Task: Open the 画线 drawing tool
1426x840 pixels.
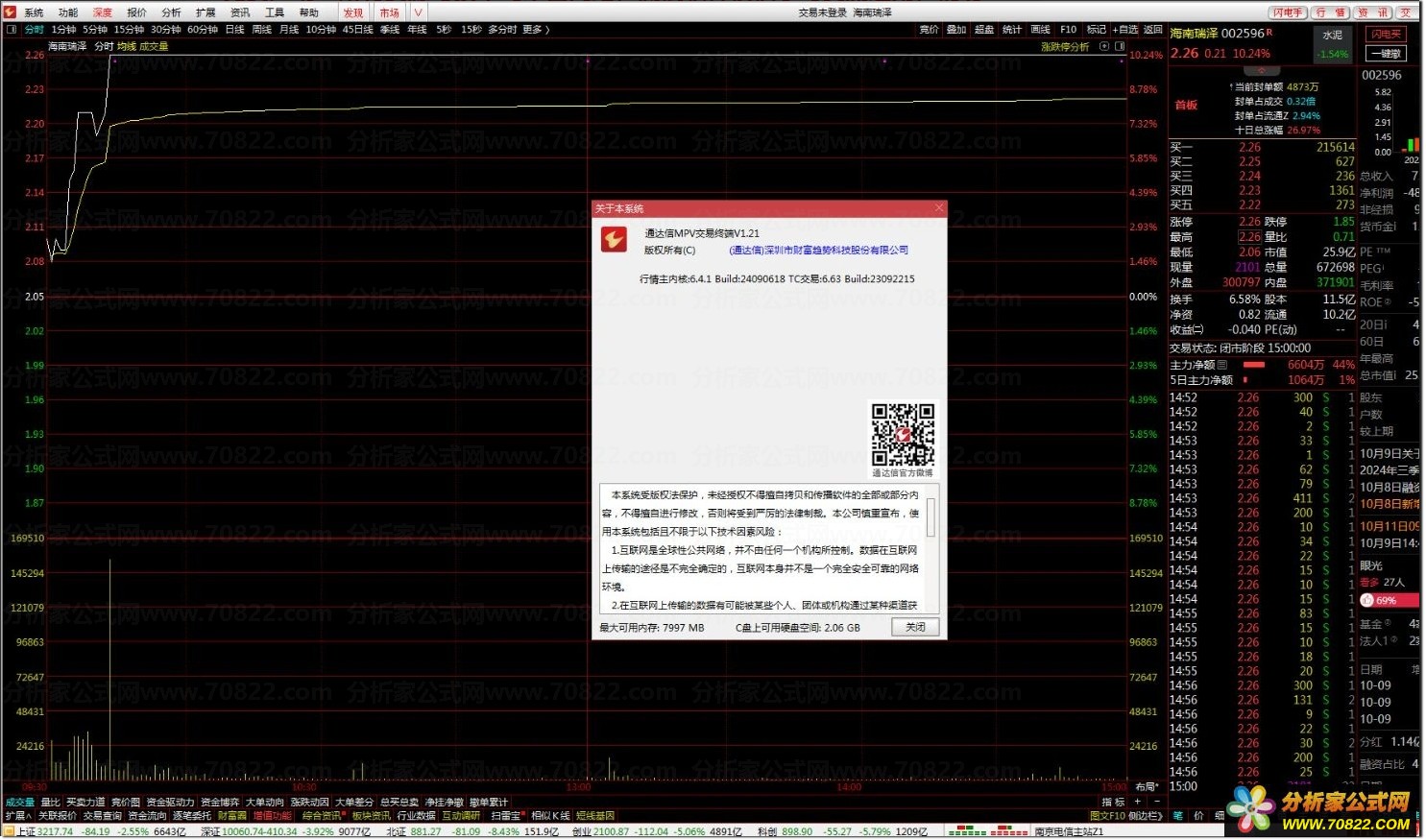Action: click(1040, 30)
